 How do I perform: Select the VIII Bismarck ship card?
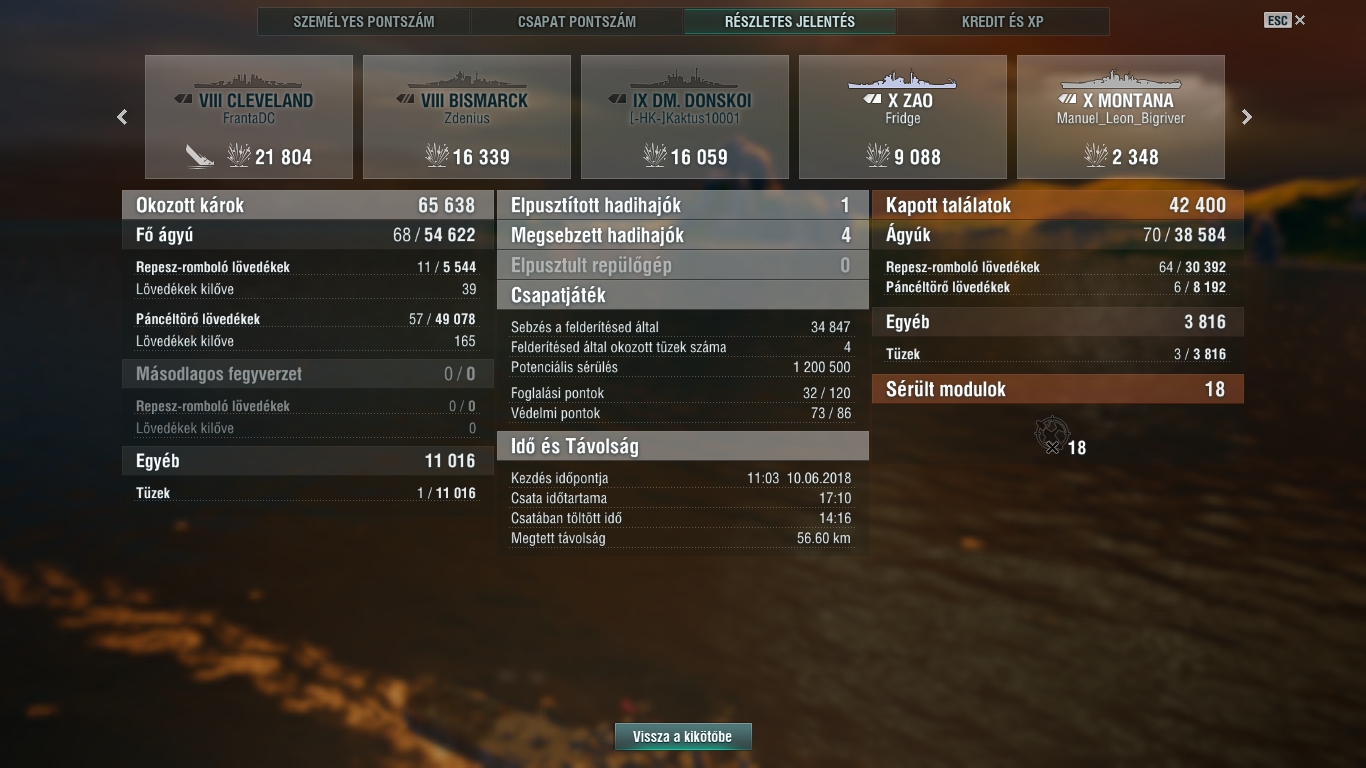point(467,117)
